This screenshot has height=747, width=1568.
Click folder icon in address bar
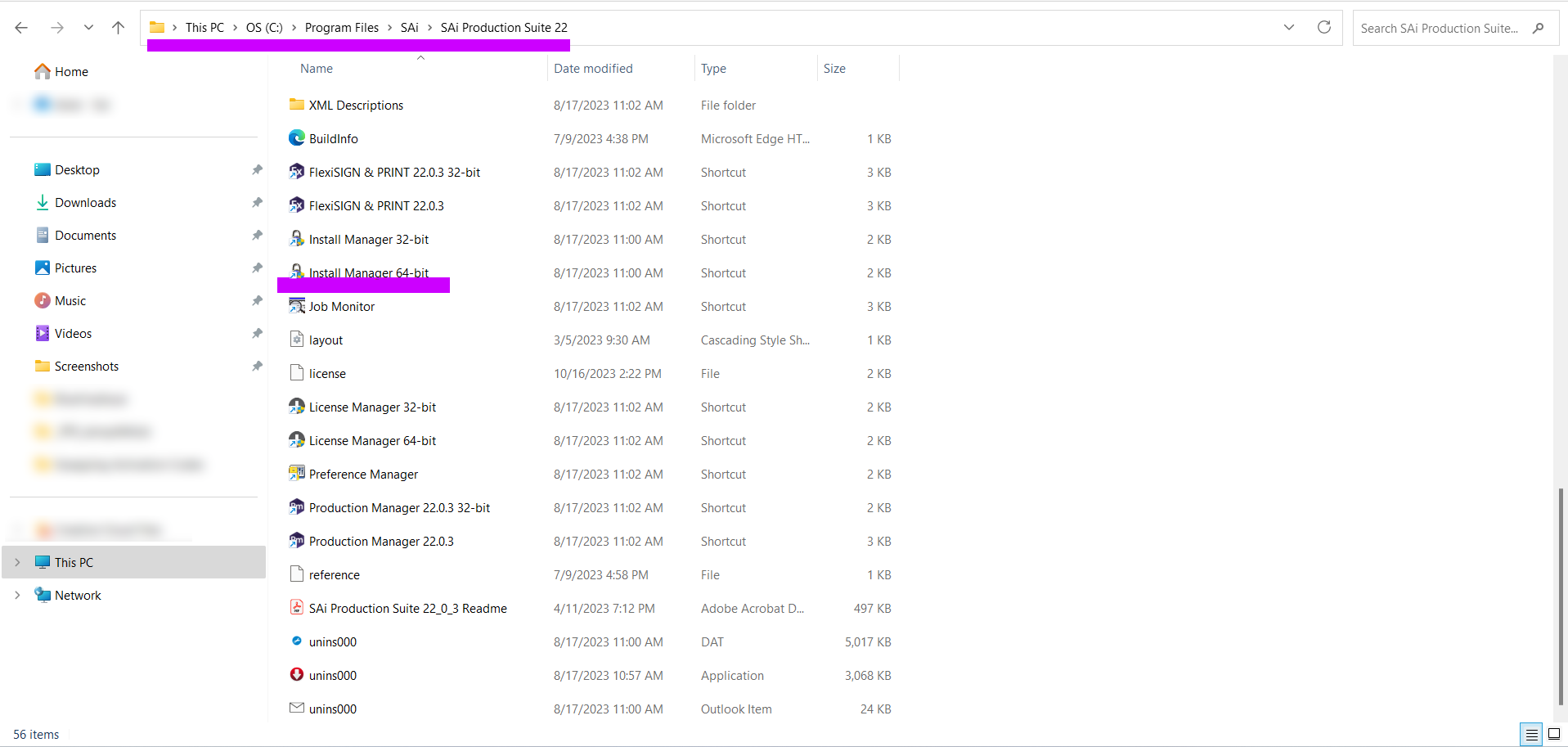157,28
